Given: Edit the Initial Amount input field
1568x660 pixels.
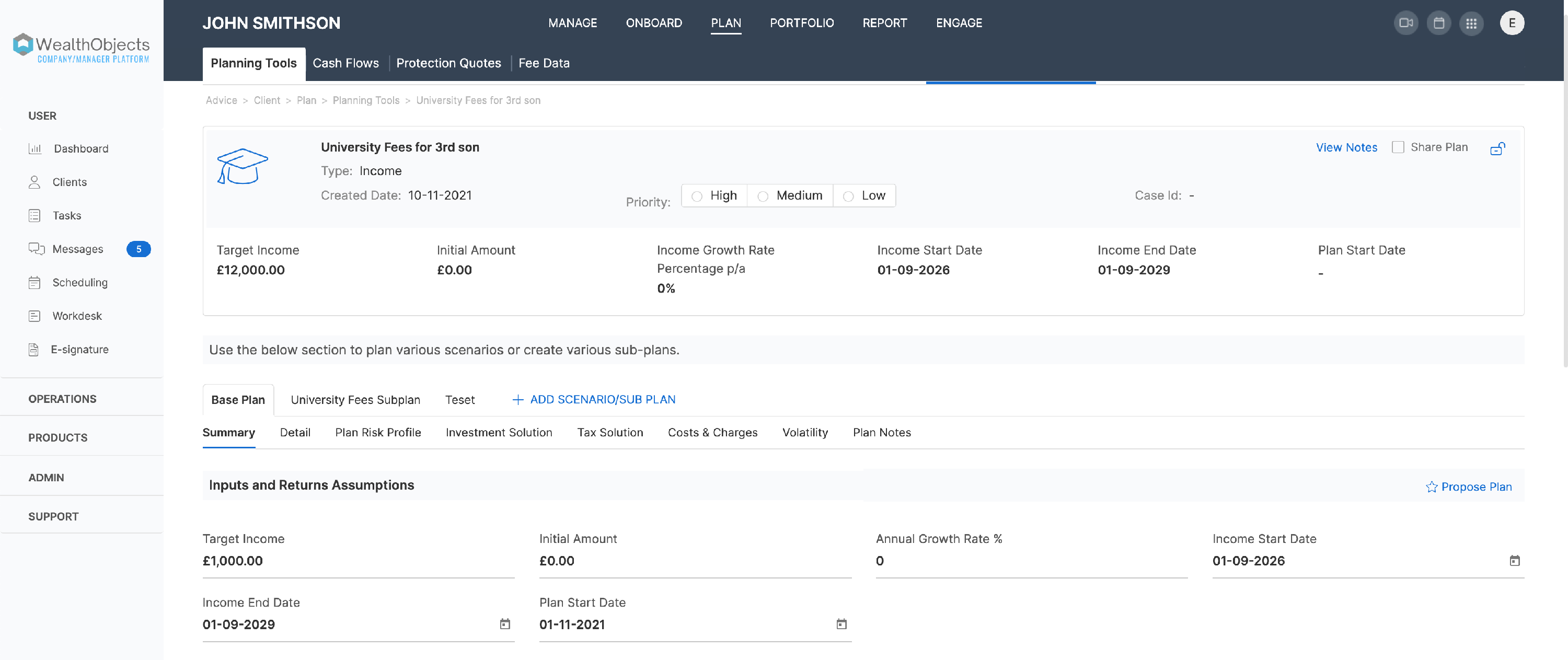Looking at the screenshot, I should pos(695,561).
